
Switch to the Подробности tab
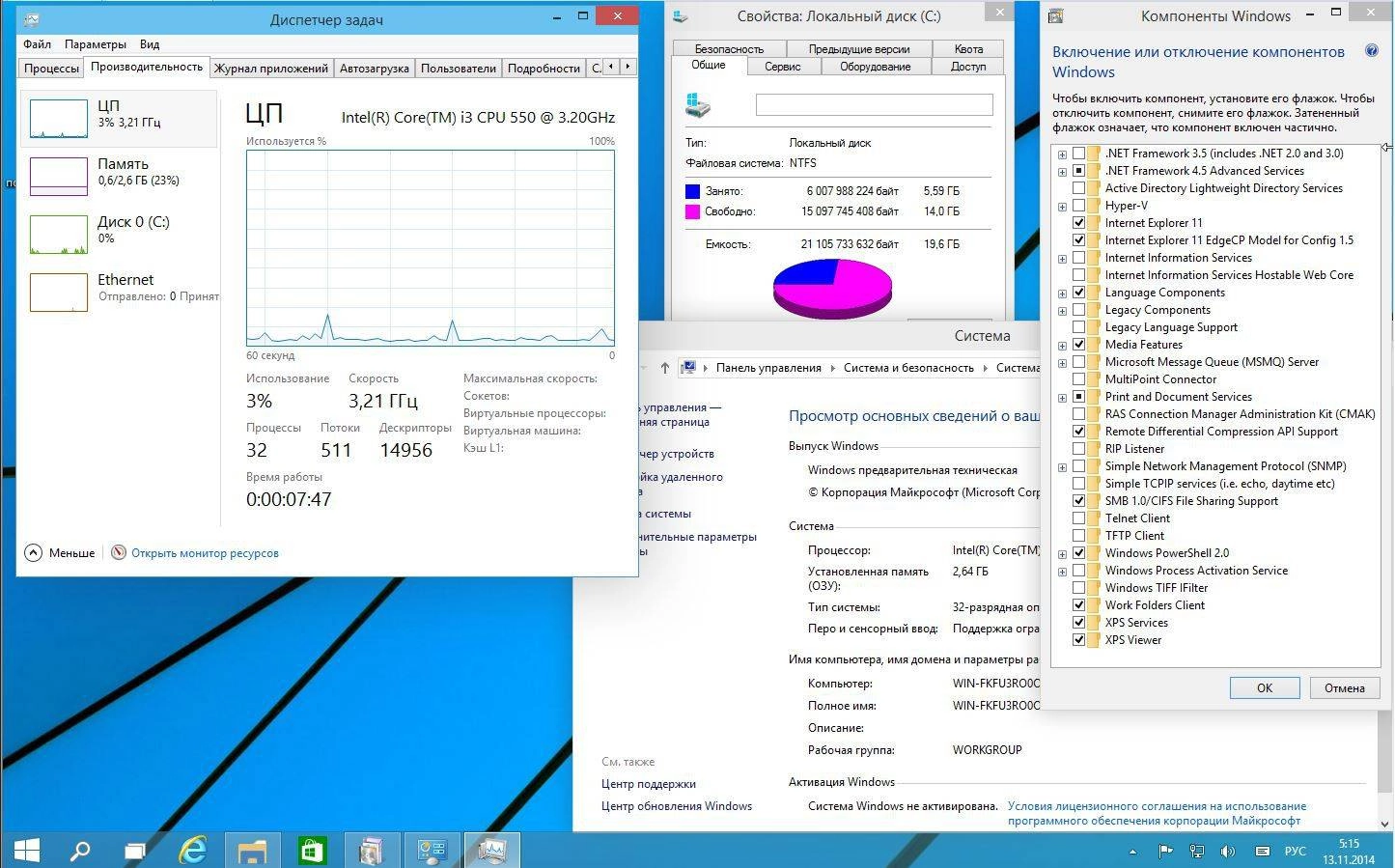[x=544, y=69]
